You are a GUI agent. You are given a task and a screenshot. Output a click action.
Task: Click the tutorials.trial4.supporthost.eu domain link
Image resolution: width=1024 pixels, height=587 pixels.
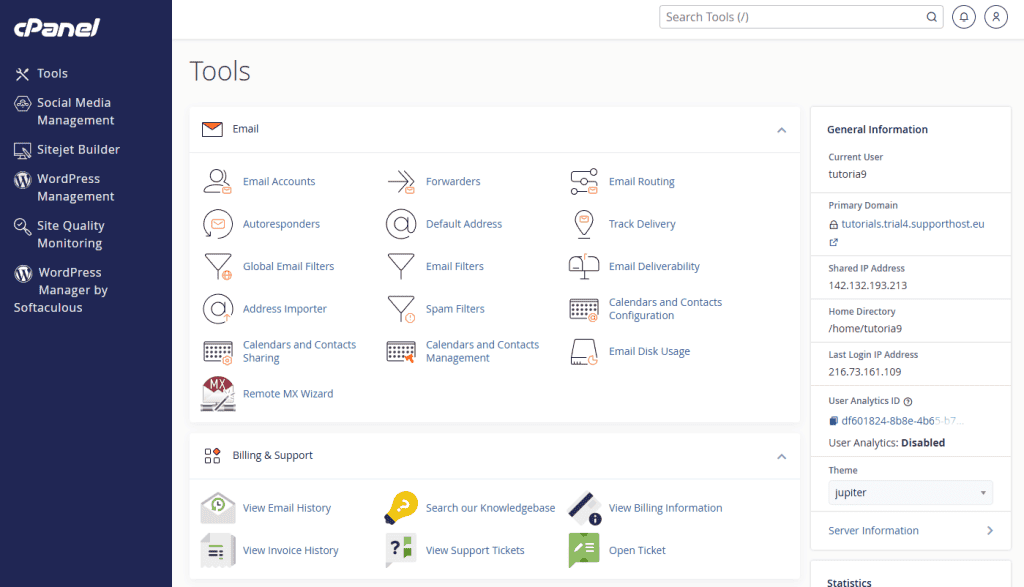[x=912, y=224]
